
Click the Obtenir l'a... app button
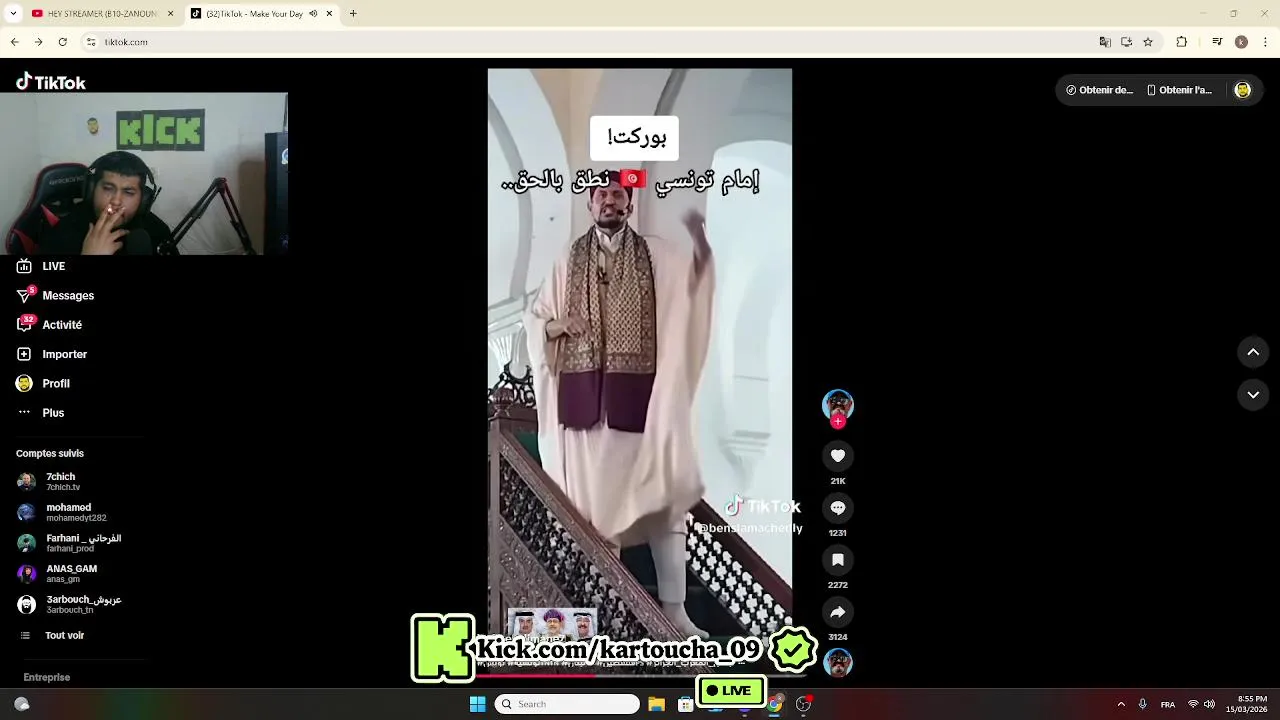point(1179,90)
